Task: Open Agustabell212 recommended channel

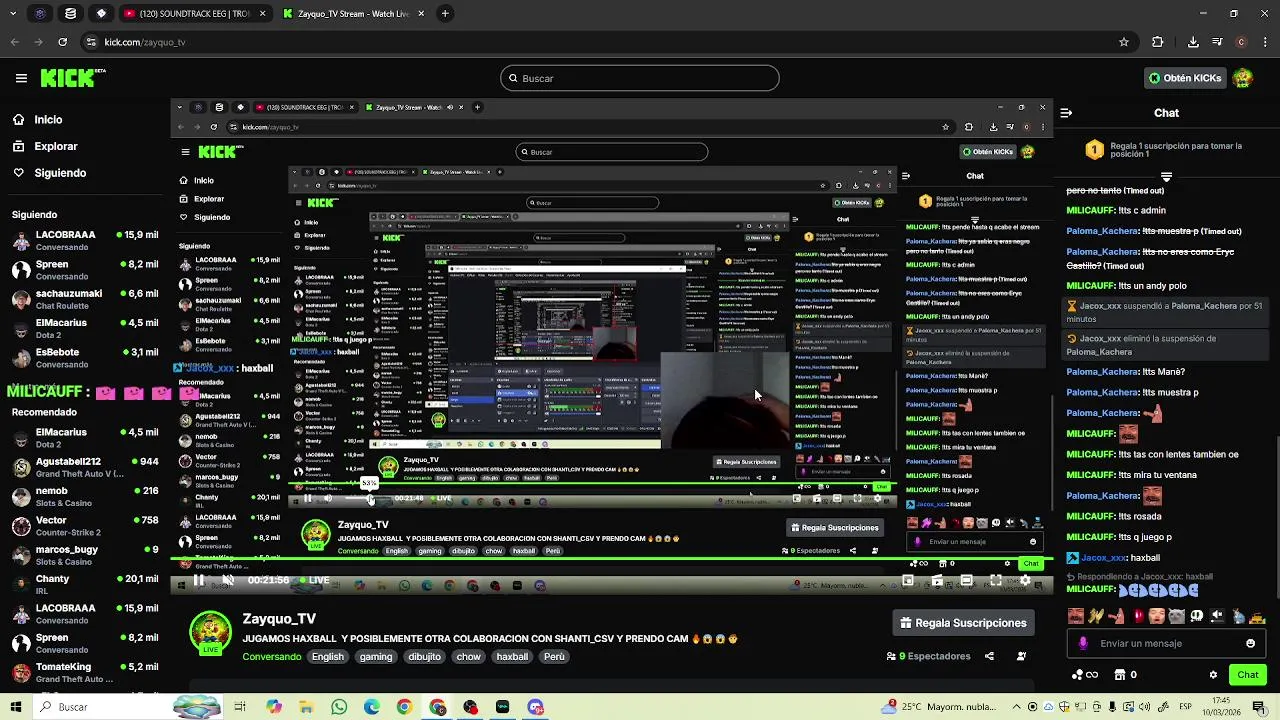Action: click(x=84, y=467)
